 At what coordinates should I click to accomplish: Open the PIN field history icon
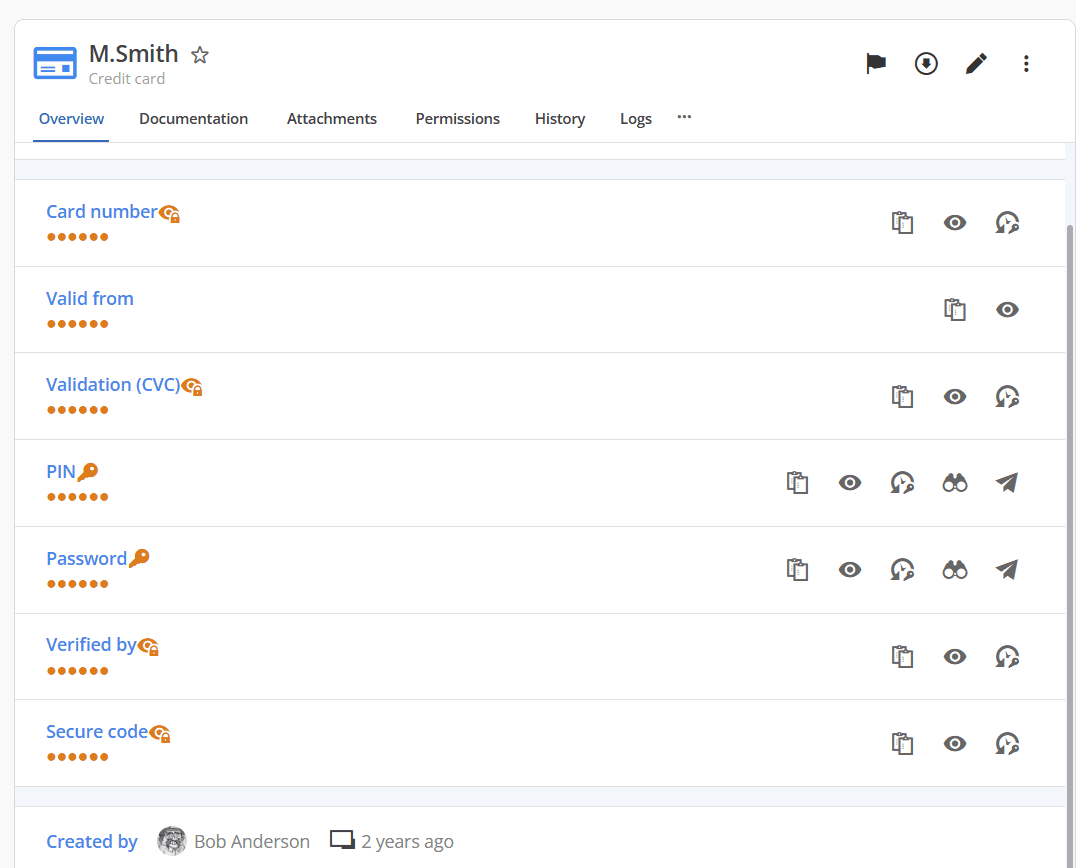[902, 483]
